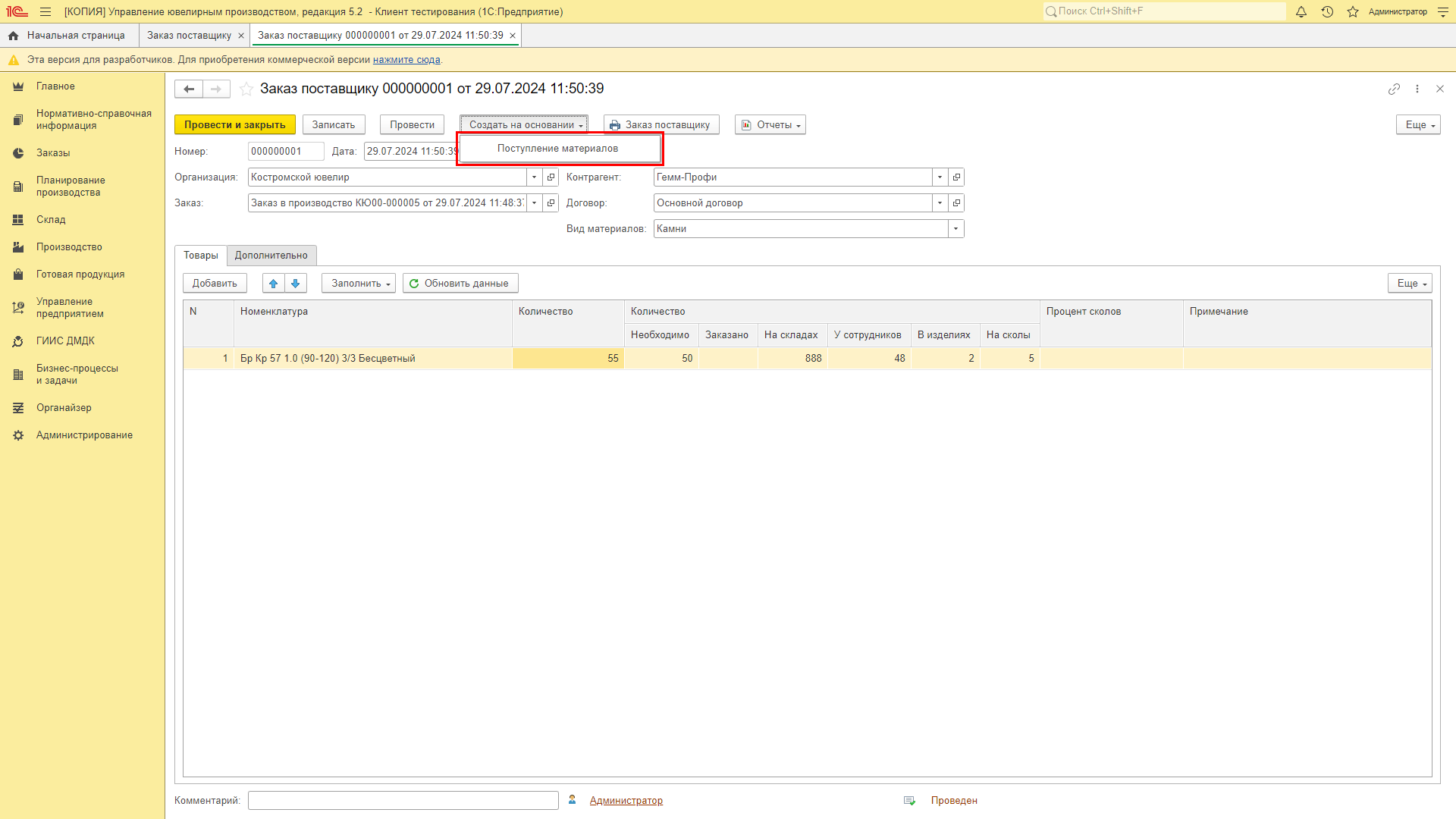The height and width of the screenshot is (819, 1456).
Task: Click the Производство sidebar factory icon
Action: click(x=18, y=247)
